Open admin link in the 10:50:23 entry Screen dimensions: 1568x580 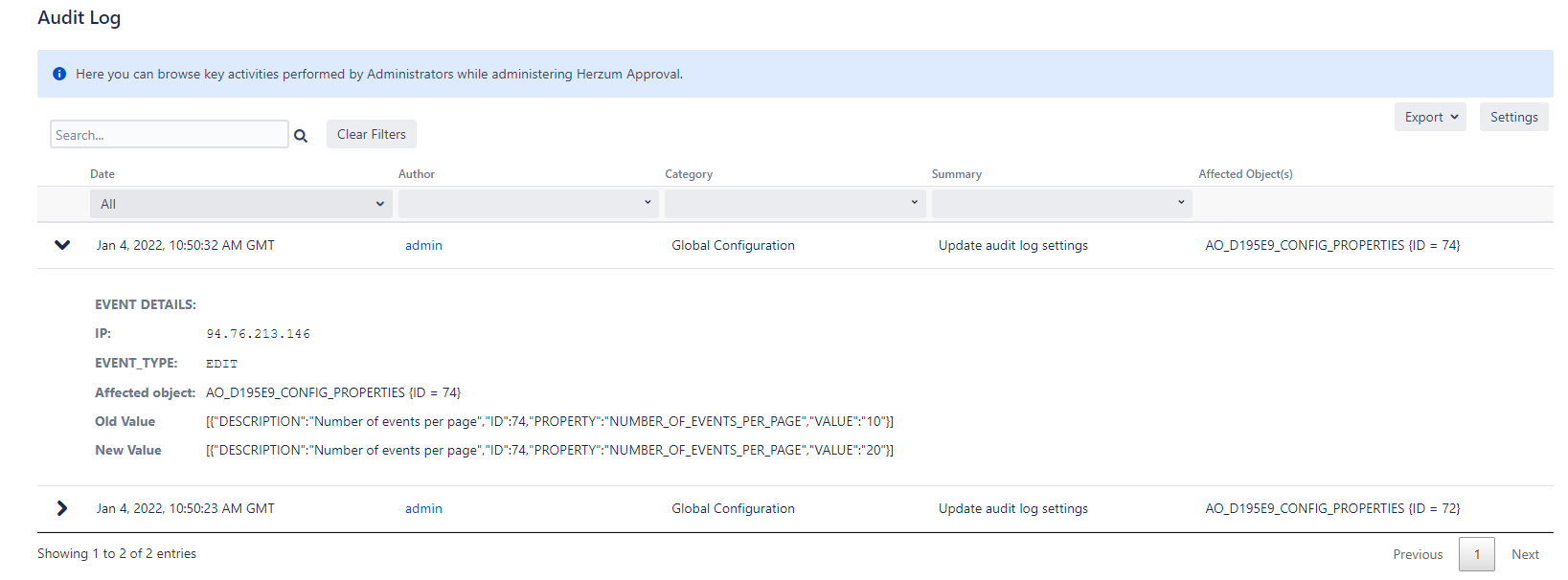tap(423, 508)
